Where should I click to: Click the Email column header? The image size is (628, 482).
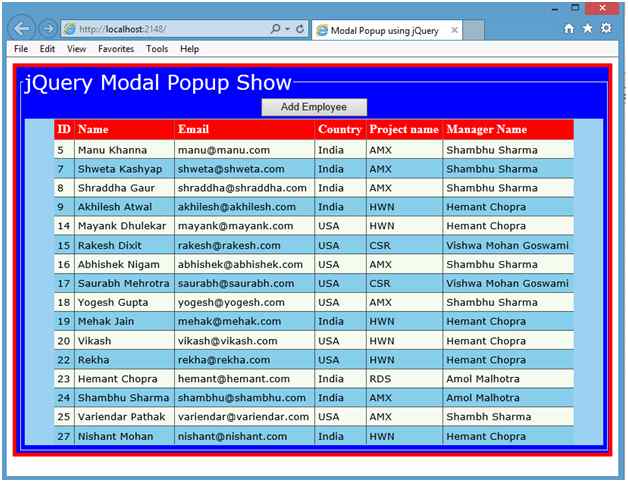[244, 129]
